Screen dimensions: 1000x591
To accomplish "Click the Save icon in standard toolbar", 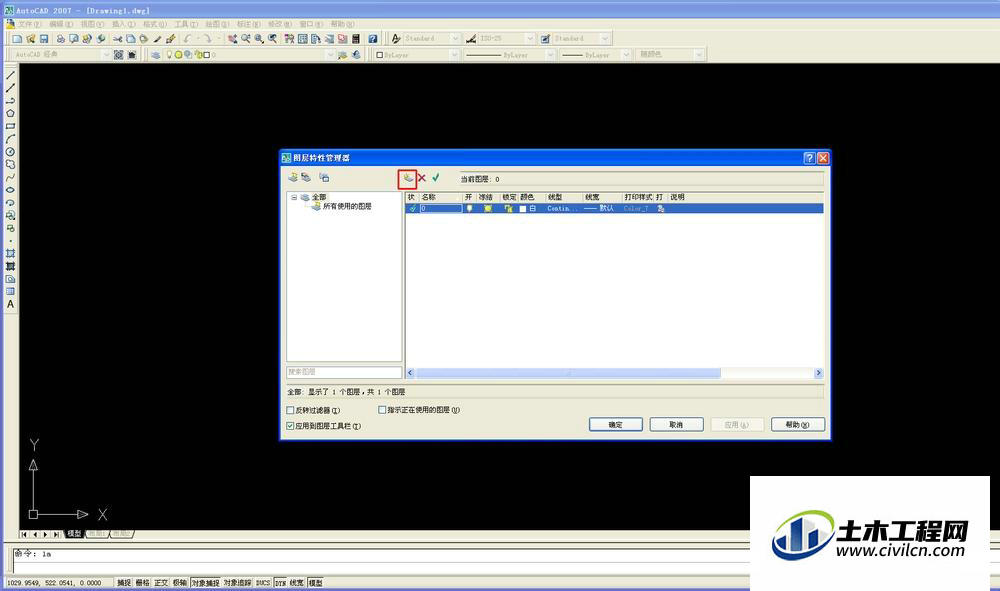I will click(x=44, y=39).
